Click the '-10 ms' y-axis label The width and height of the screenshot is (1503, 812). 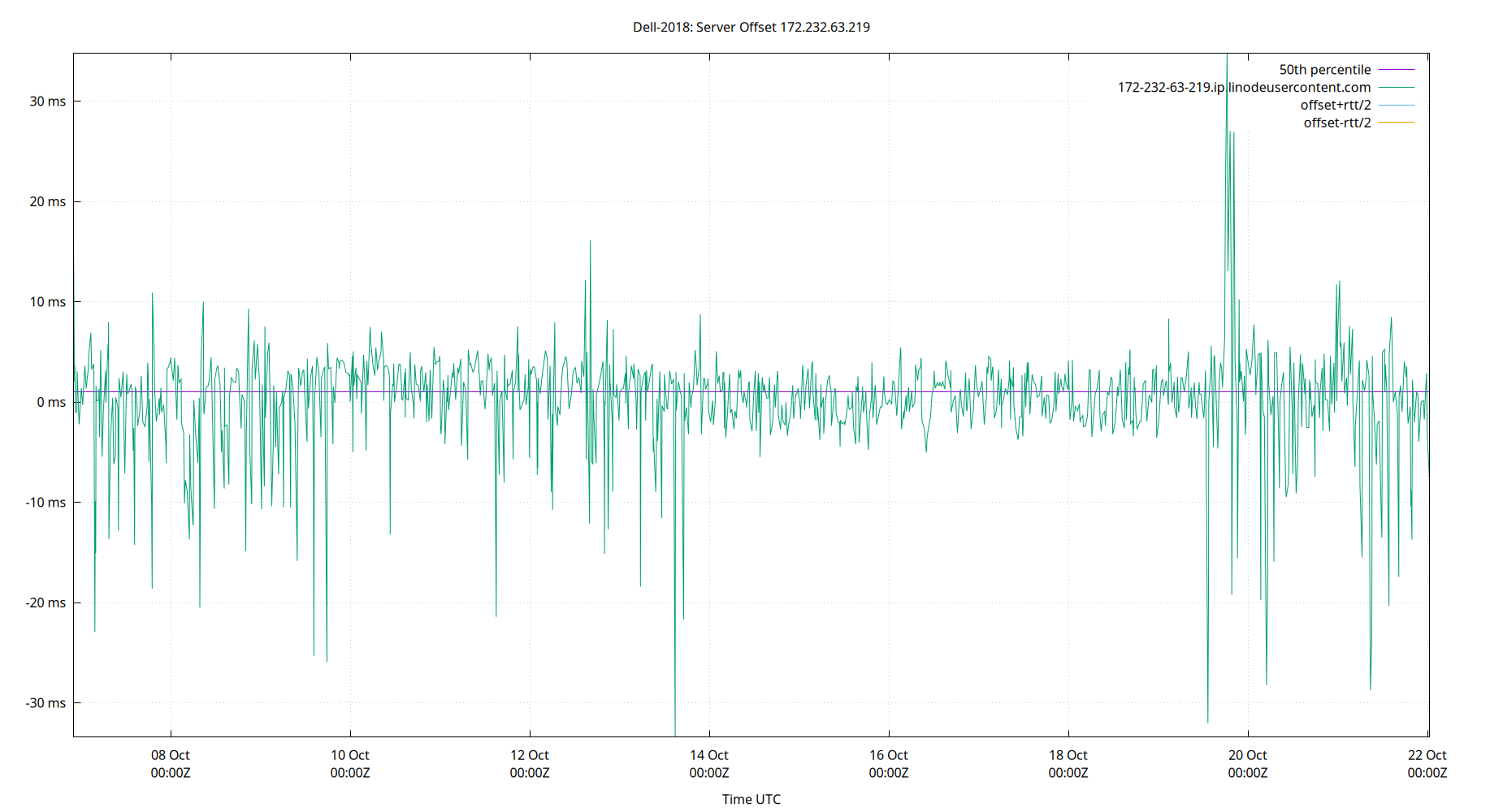coord(45,503)
